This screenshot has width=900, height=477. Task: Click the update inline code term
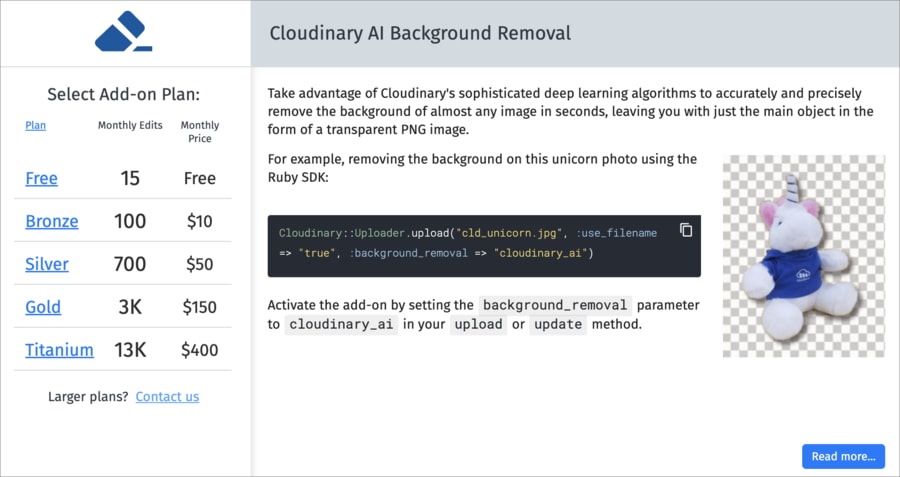(558, 324)
